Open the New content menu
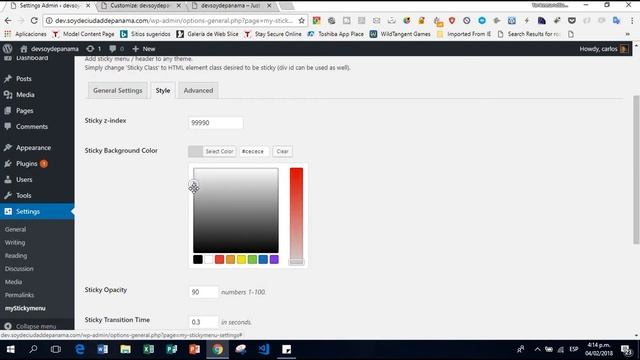 coord(144,49)
